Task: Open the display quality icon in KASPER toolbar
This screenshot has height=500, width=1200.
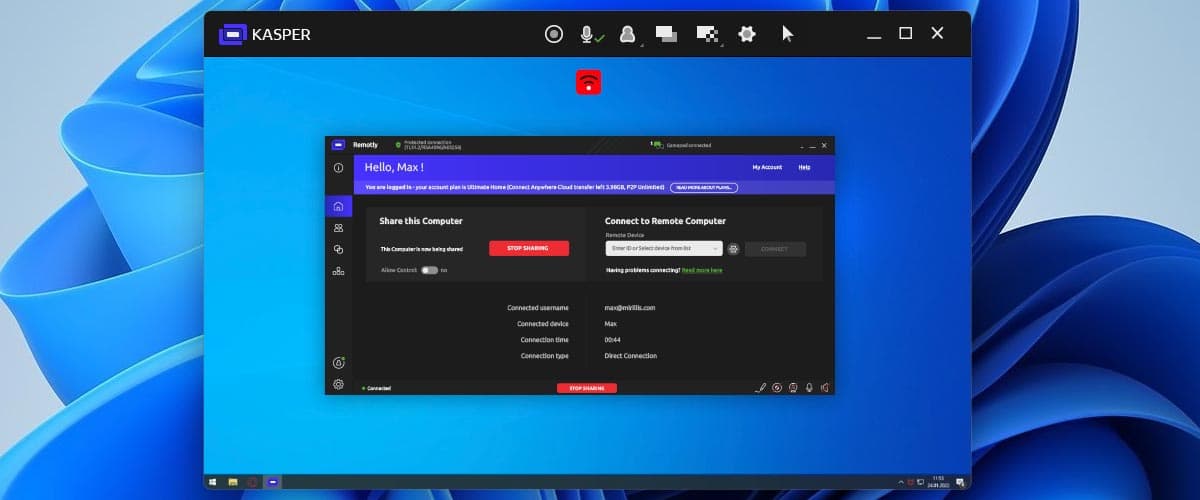Action: pyautogui.click(x=707, y=34)
